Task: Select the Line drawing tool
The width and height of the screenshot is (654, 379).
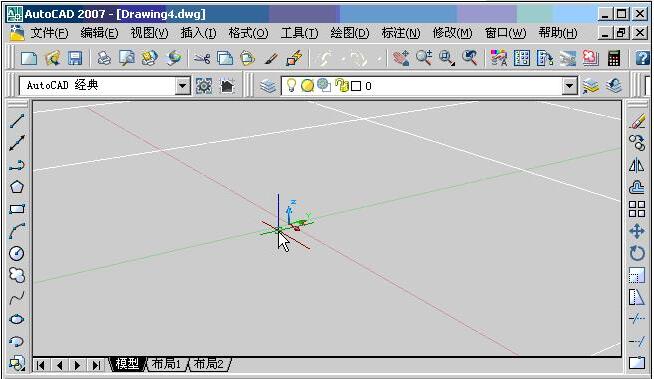Action: click(17, 121)
